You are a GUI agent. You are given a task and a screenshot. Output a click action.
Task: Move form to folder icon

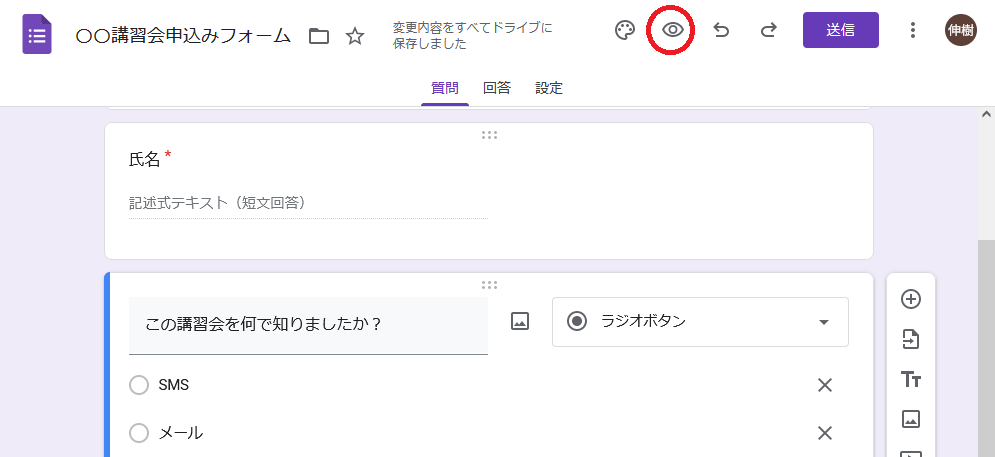pyautogui.click(x=319, y=36)
